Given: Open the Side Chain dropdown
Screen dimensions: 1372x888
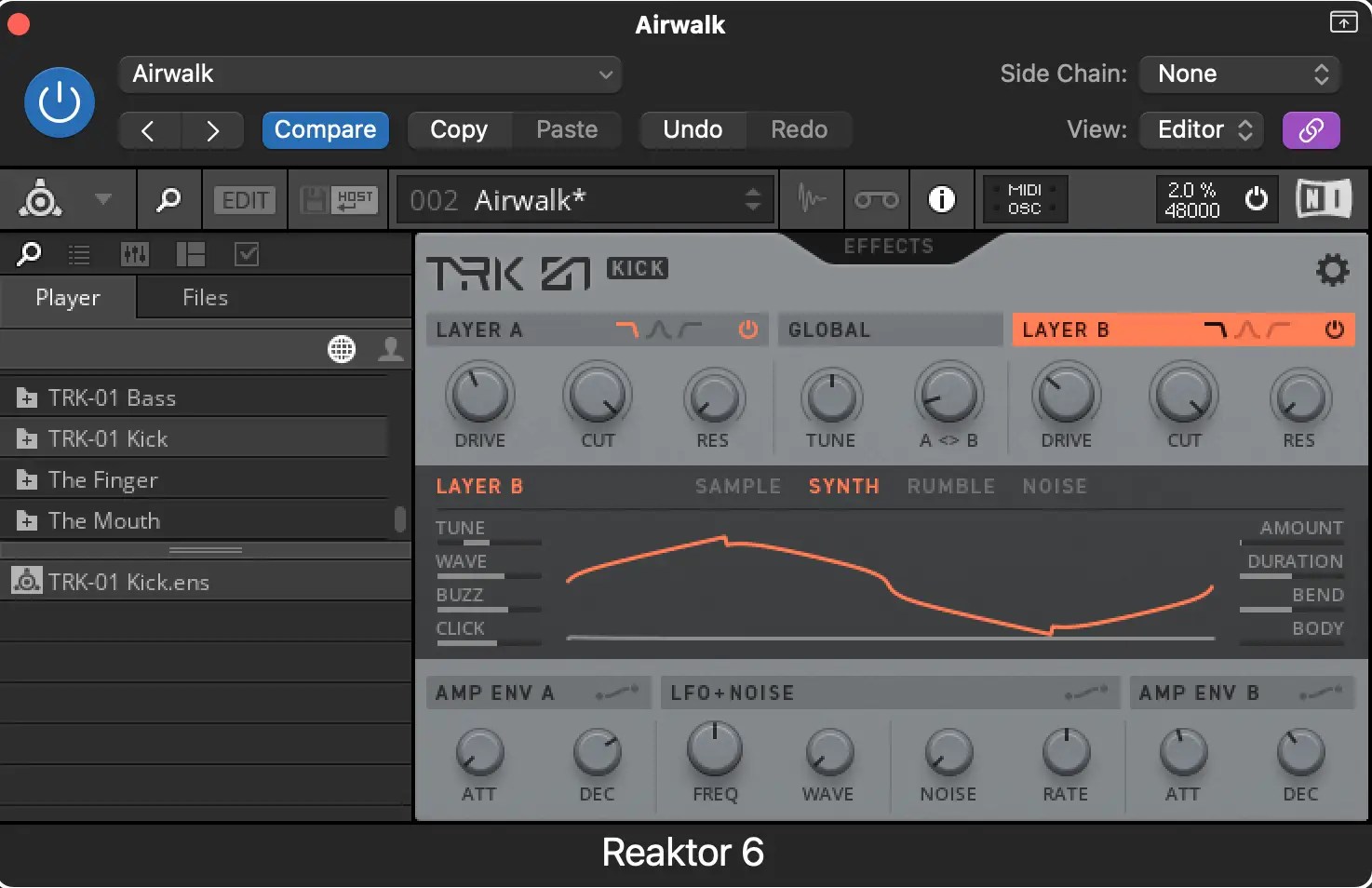Looking at the screenshot, I should 1240,74.
